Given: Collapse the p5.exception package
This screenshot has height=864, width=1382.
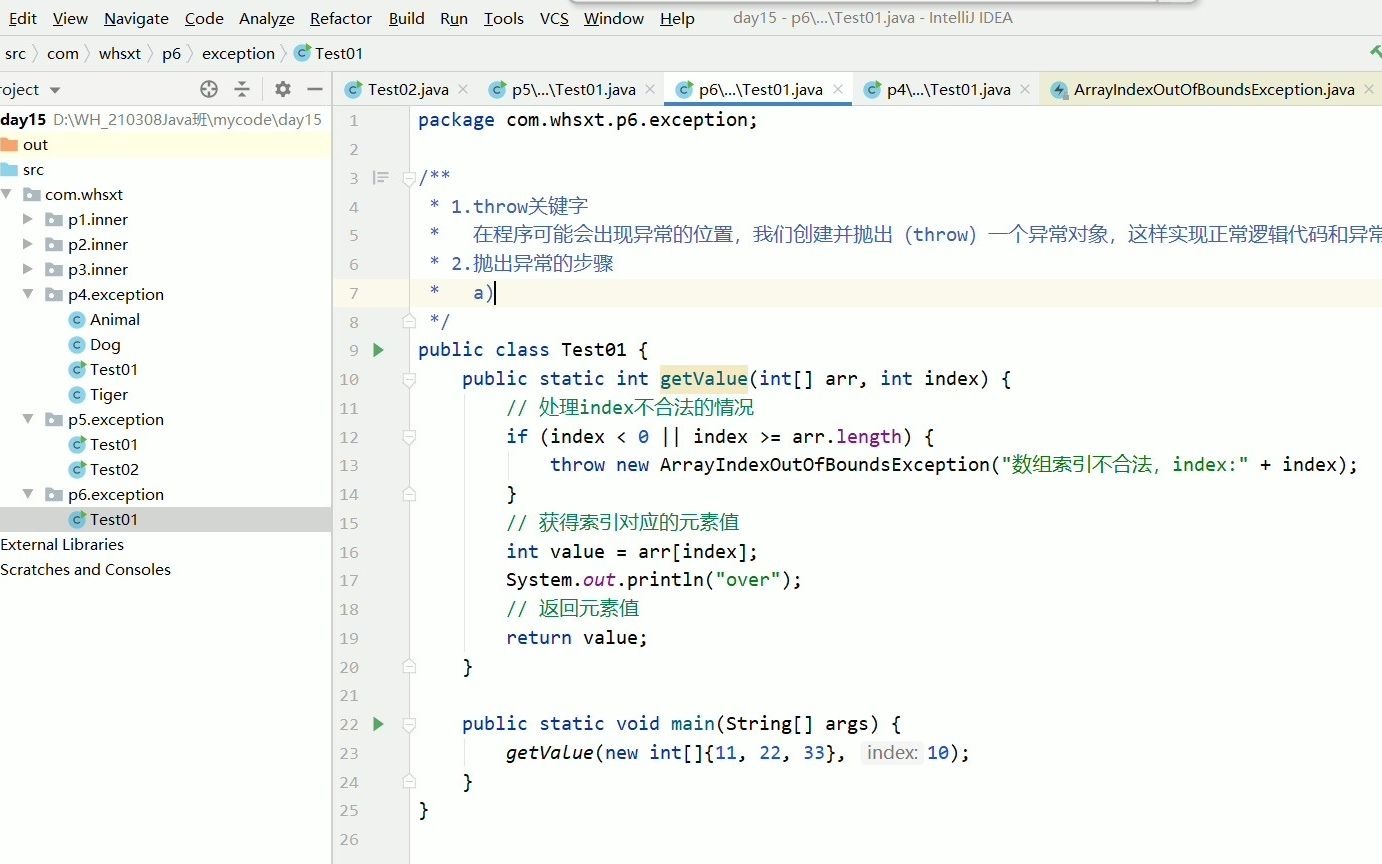Looking at the screenshot, I should pyautogui.click(x=29, y=420).
